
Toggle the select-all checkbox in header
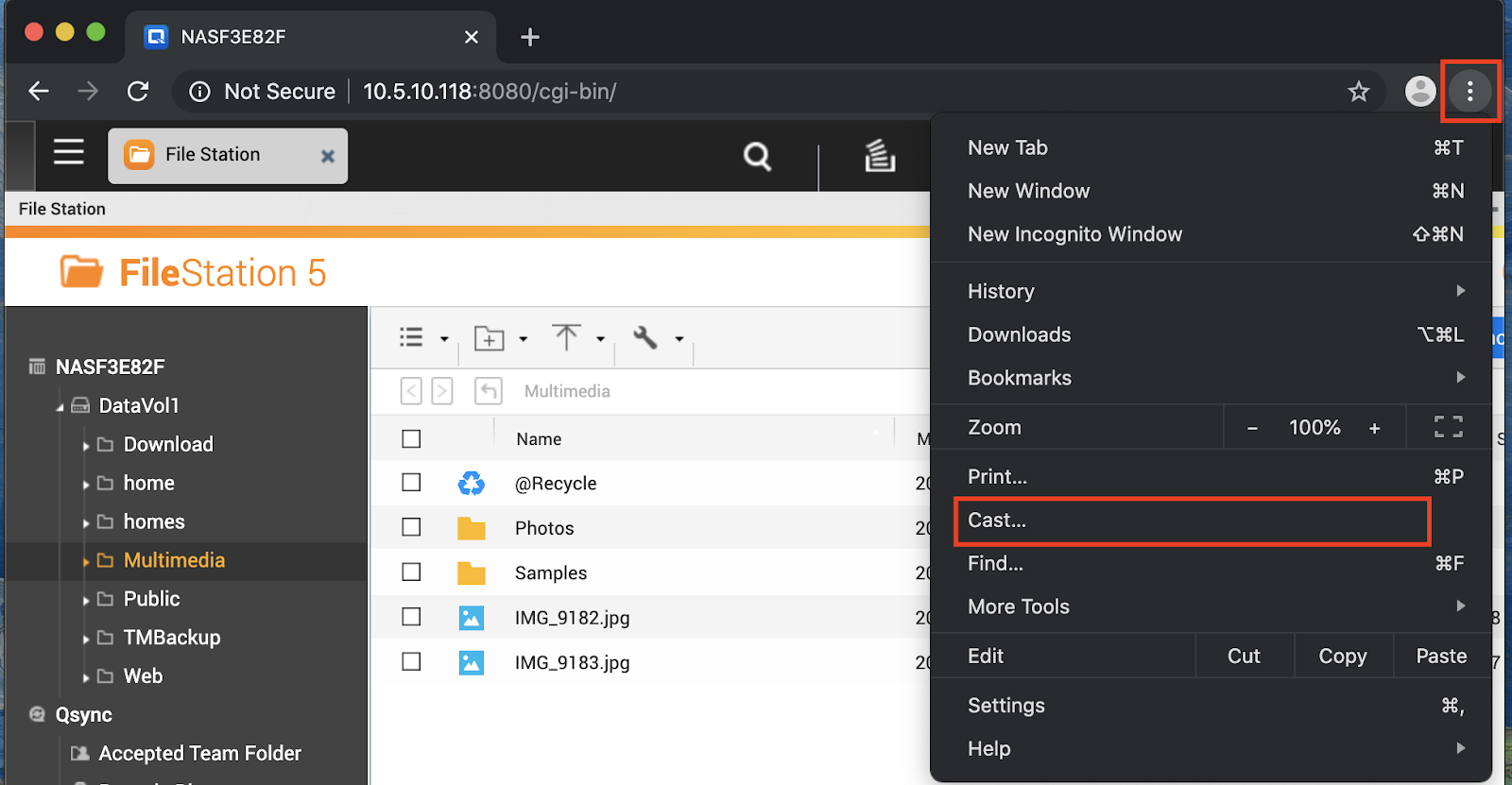click(411, 439)
